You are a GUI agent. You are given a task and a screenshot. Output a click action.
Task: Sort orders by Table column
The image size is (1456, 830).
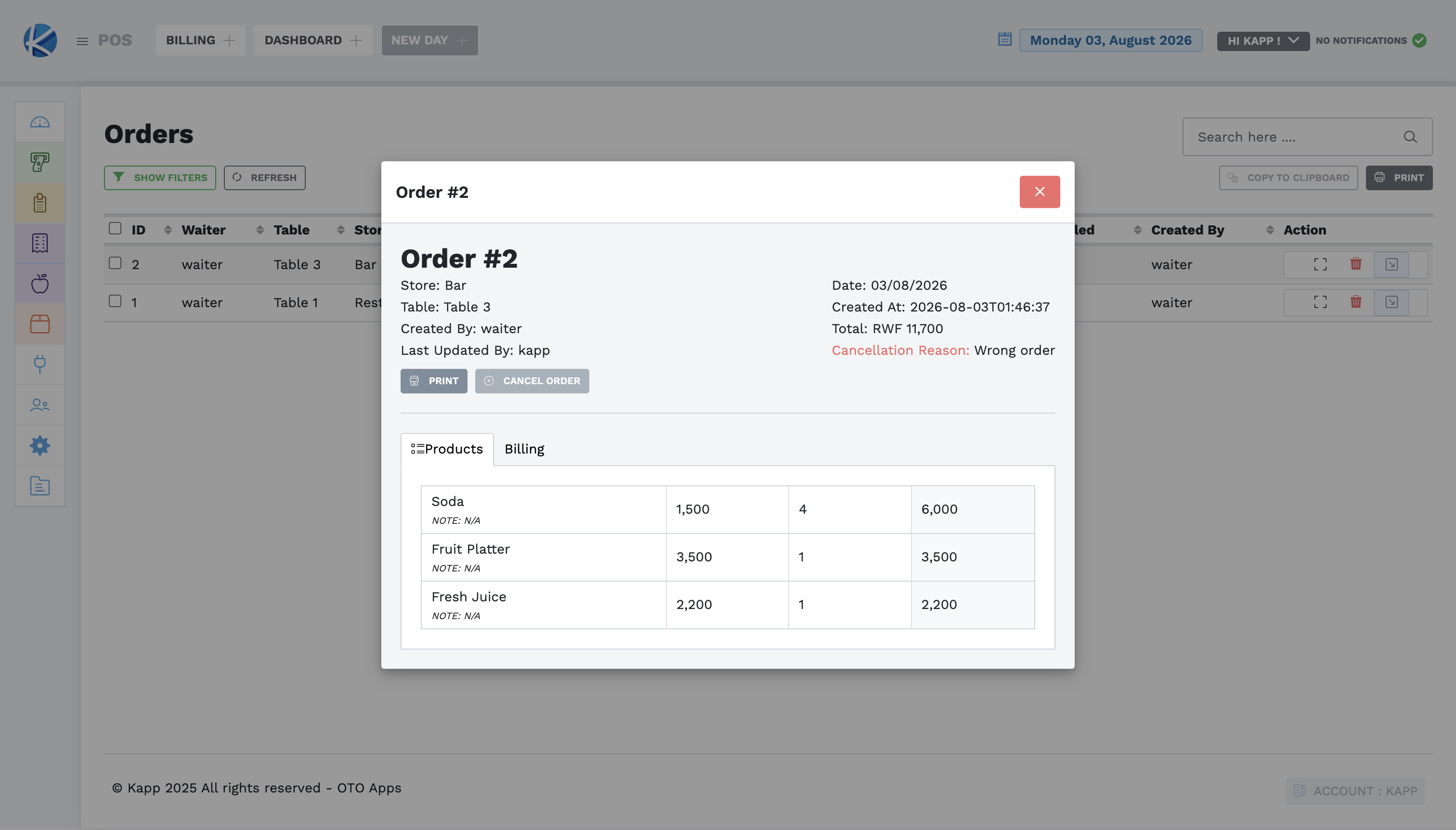pos(340,230)
